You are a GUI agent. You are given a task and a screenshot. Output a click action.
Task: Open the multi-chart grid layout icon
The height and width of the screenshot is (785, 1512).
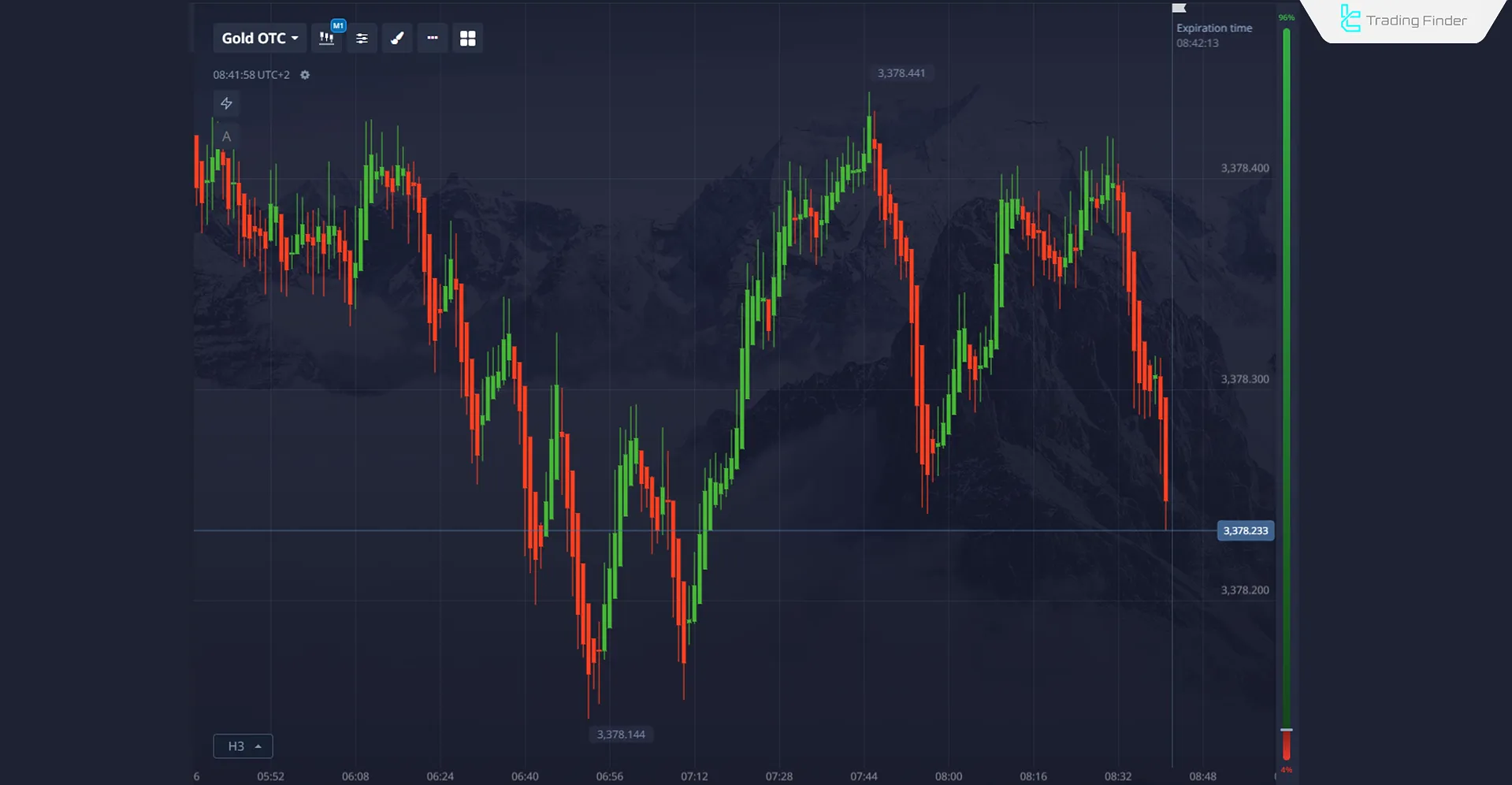coord(467,39)
